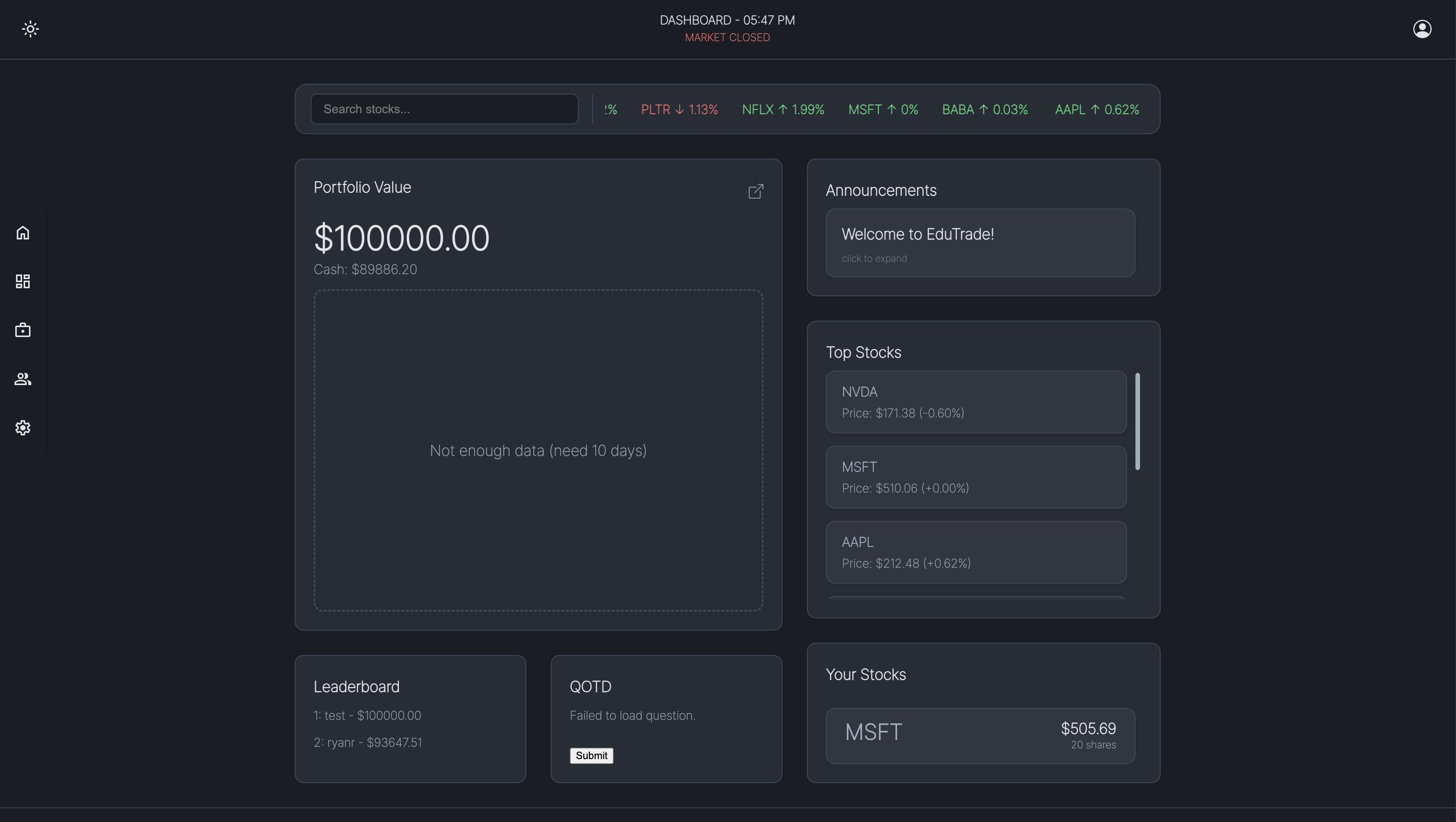
Task: Click the Search stocks input field
Action: click(x=444, y=109)
